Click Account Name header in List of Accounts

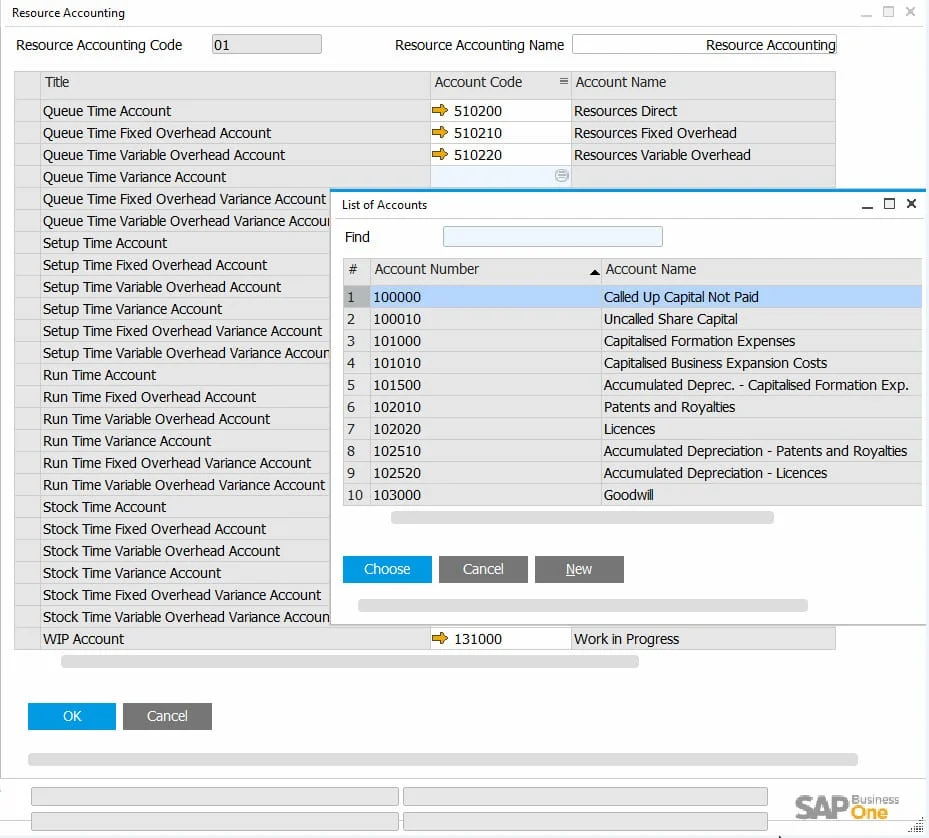coord(761,269)
